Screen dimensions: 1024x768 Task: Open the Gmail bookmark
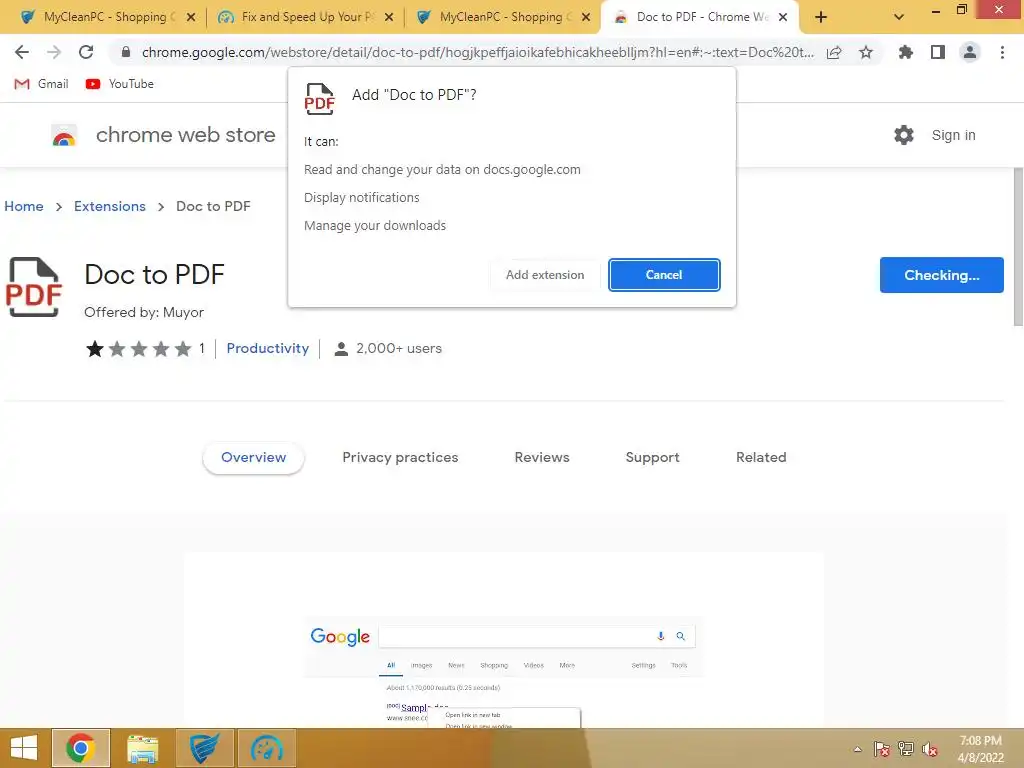point(42,84)
